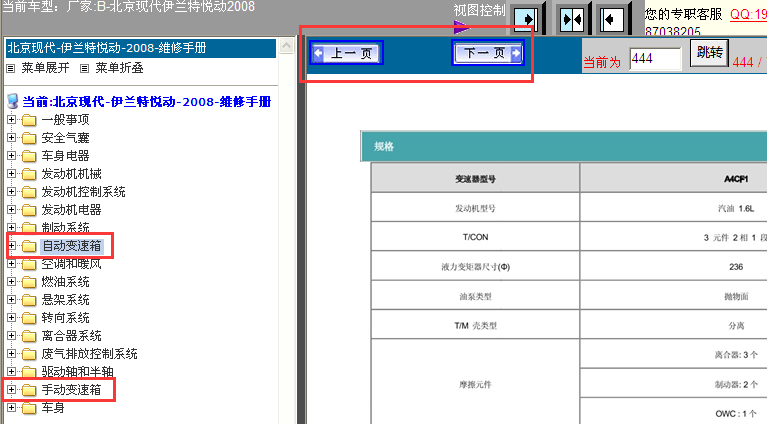Click the 菜单折叠 collapse menu link

(x=119, y=68)
